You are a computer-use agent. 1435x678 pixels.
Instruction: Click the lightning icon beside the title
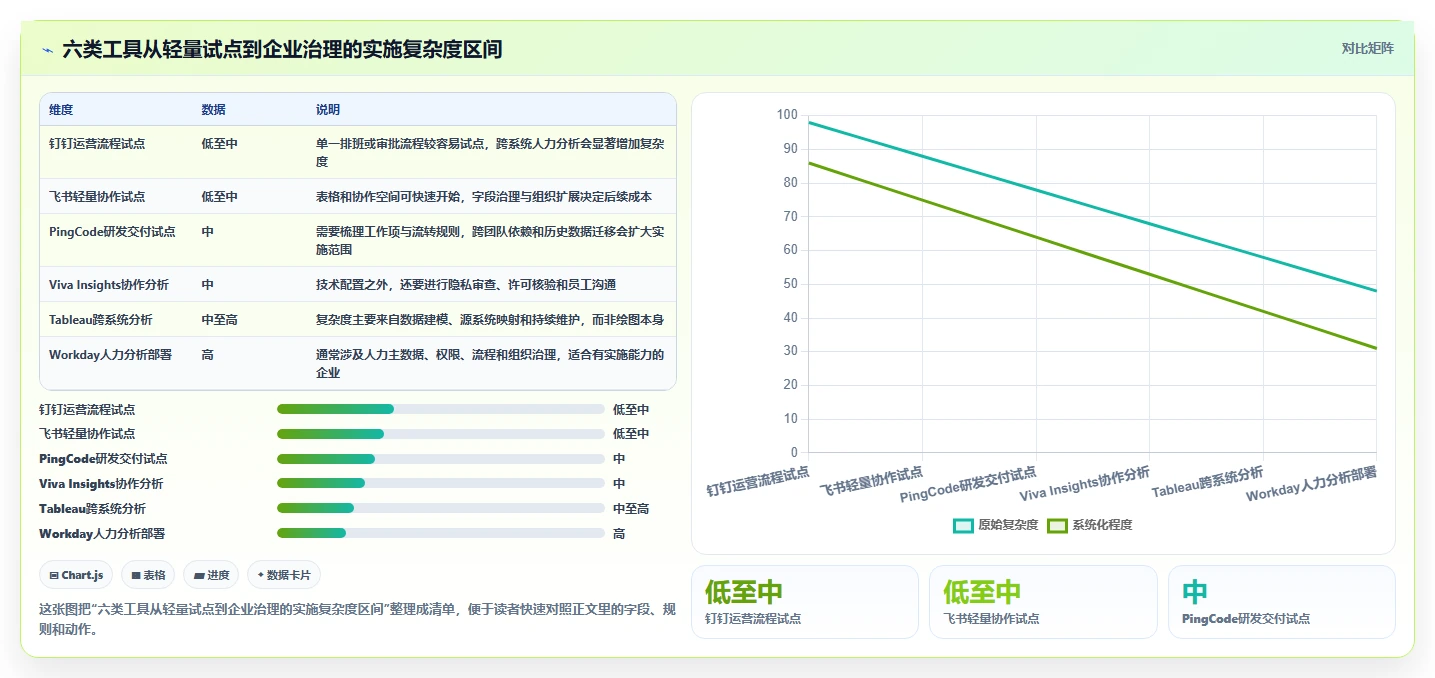(x=47, y=49)
